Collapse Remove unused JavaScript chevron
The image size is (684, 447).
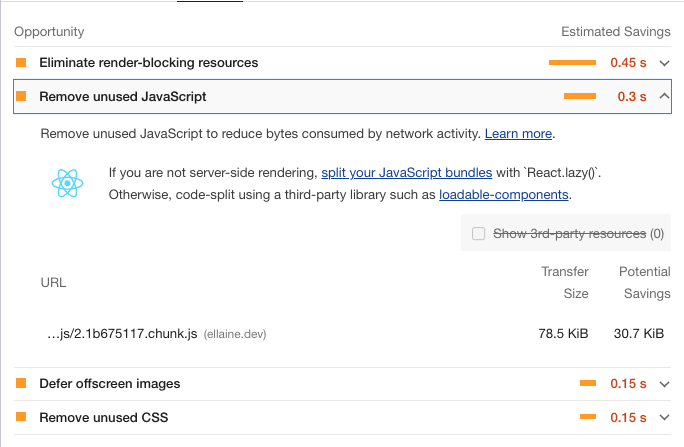point(664,96)
